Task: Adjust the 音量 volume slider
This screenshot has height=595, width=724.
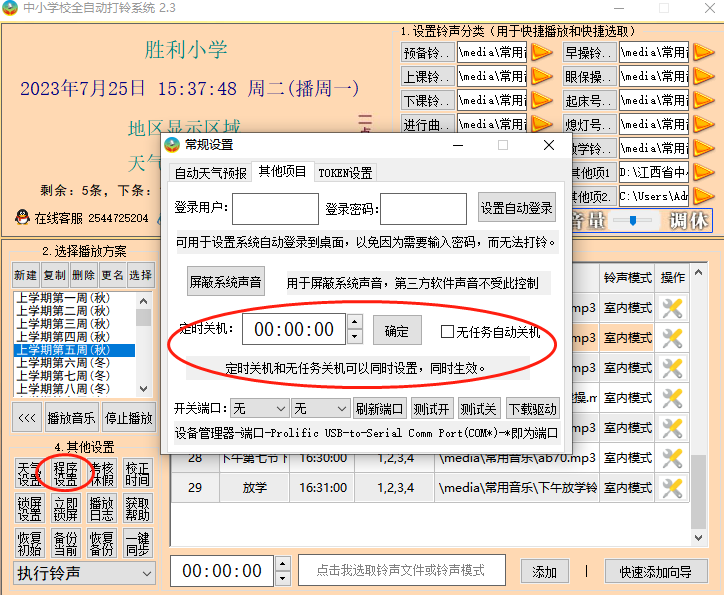Action: pyautogui.click(x=632, y=220)
